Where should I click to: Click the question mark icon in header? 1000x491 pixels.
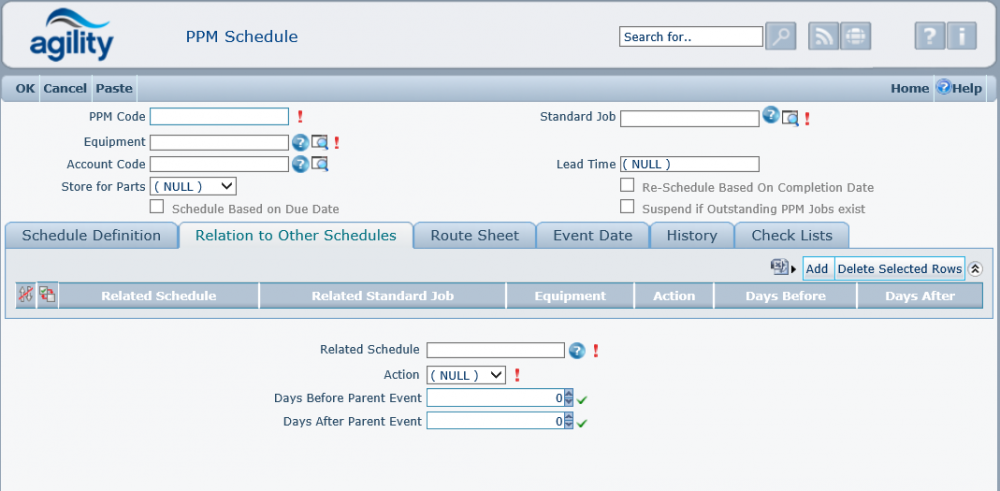tap(930, 36)
